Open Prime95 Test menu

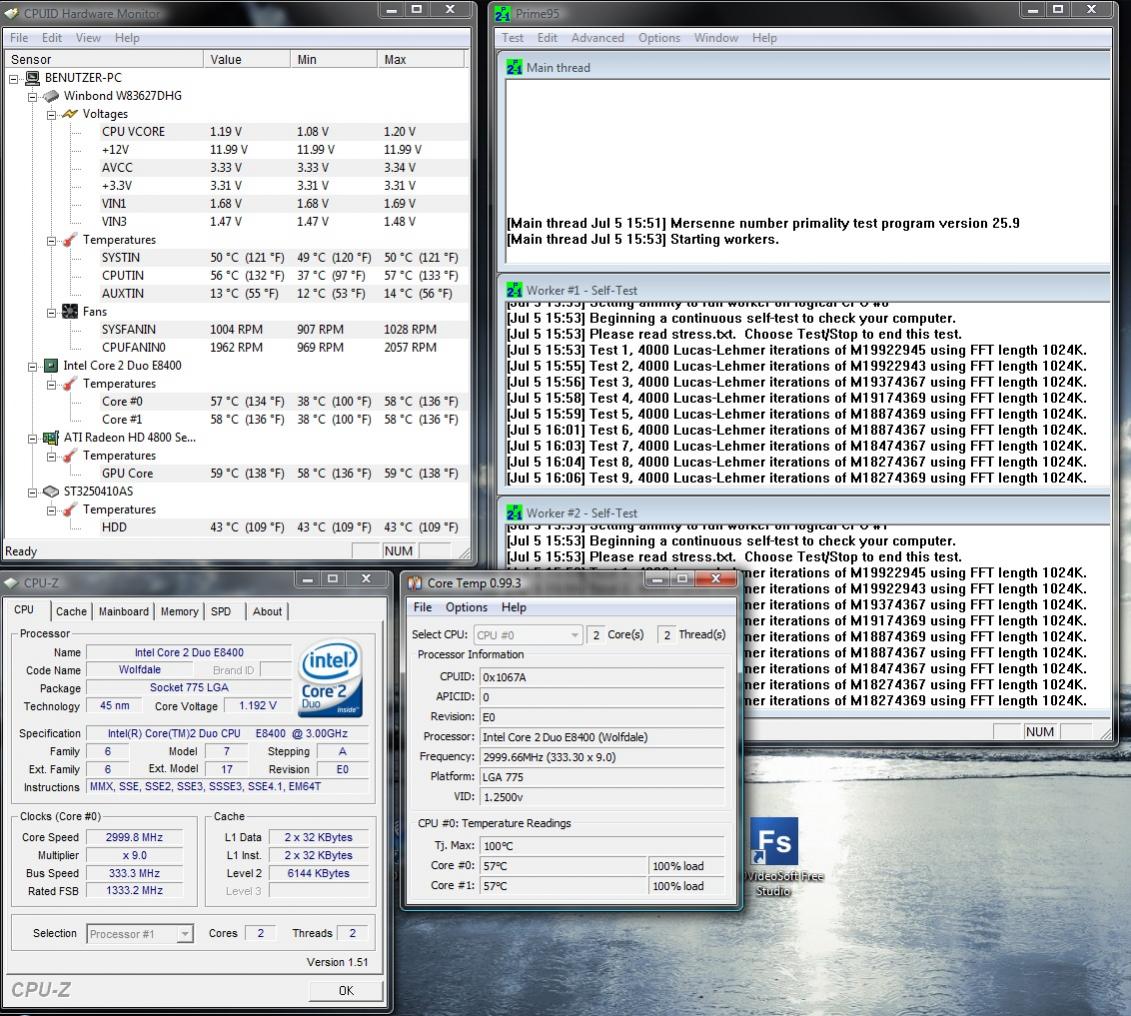pyautogui.click(x=513, y=38)
